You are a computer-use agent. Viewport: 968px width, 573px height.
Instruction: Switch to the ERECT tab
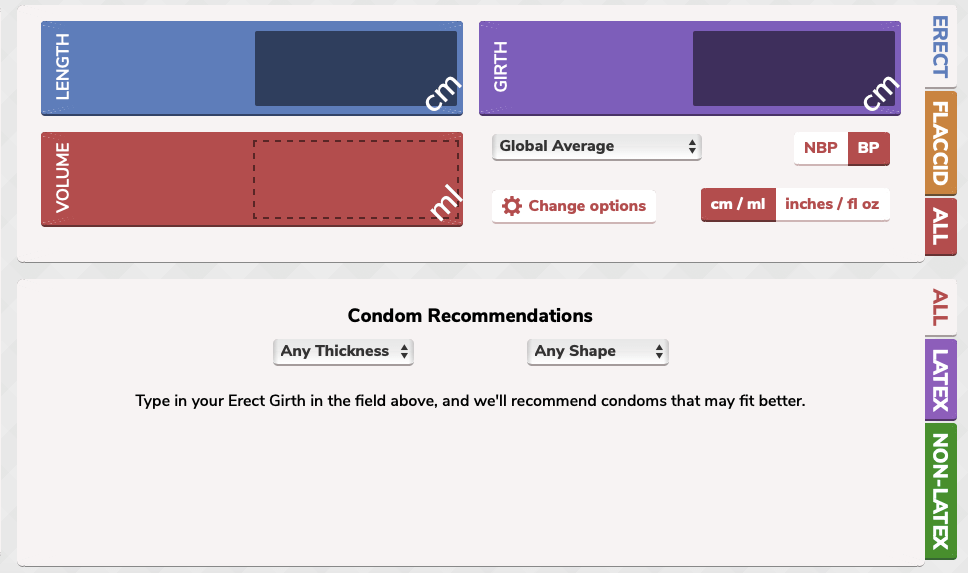click(940, 47)
